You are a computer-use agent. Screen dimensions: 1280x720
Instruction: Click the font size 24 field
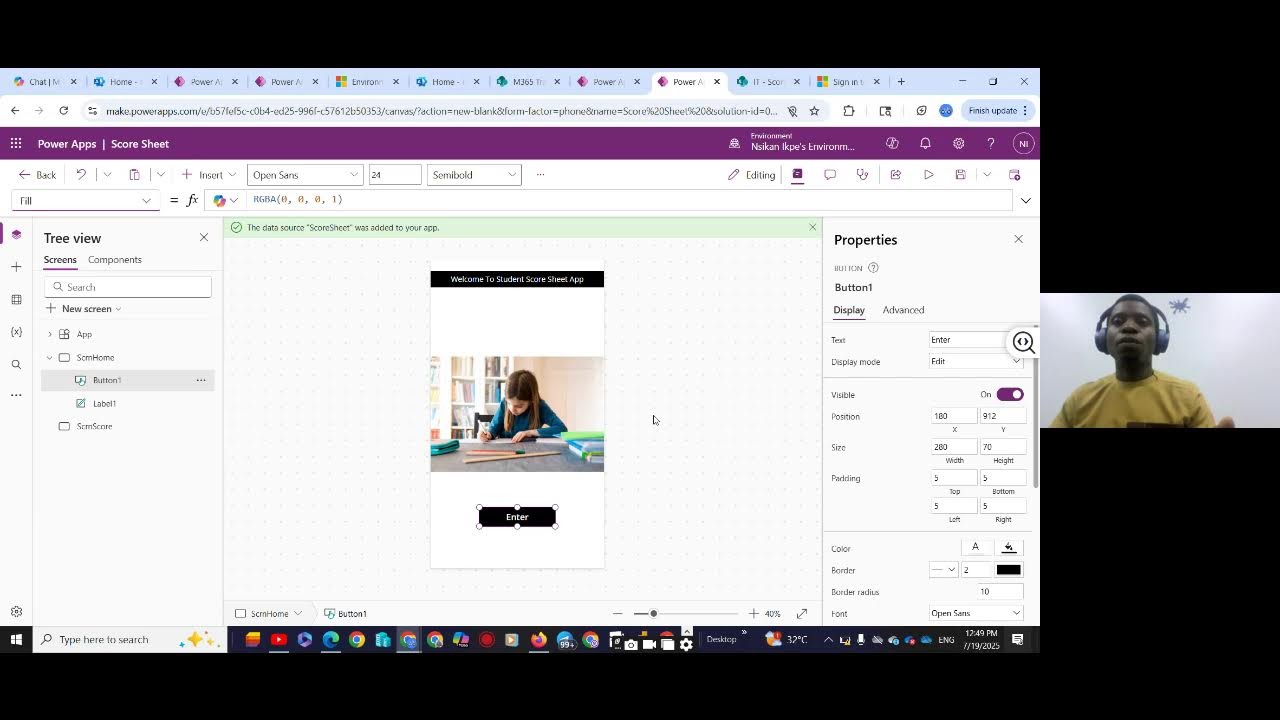pyautogui.click(x=395, y=175)
